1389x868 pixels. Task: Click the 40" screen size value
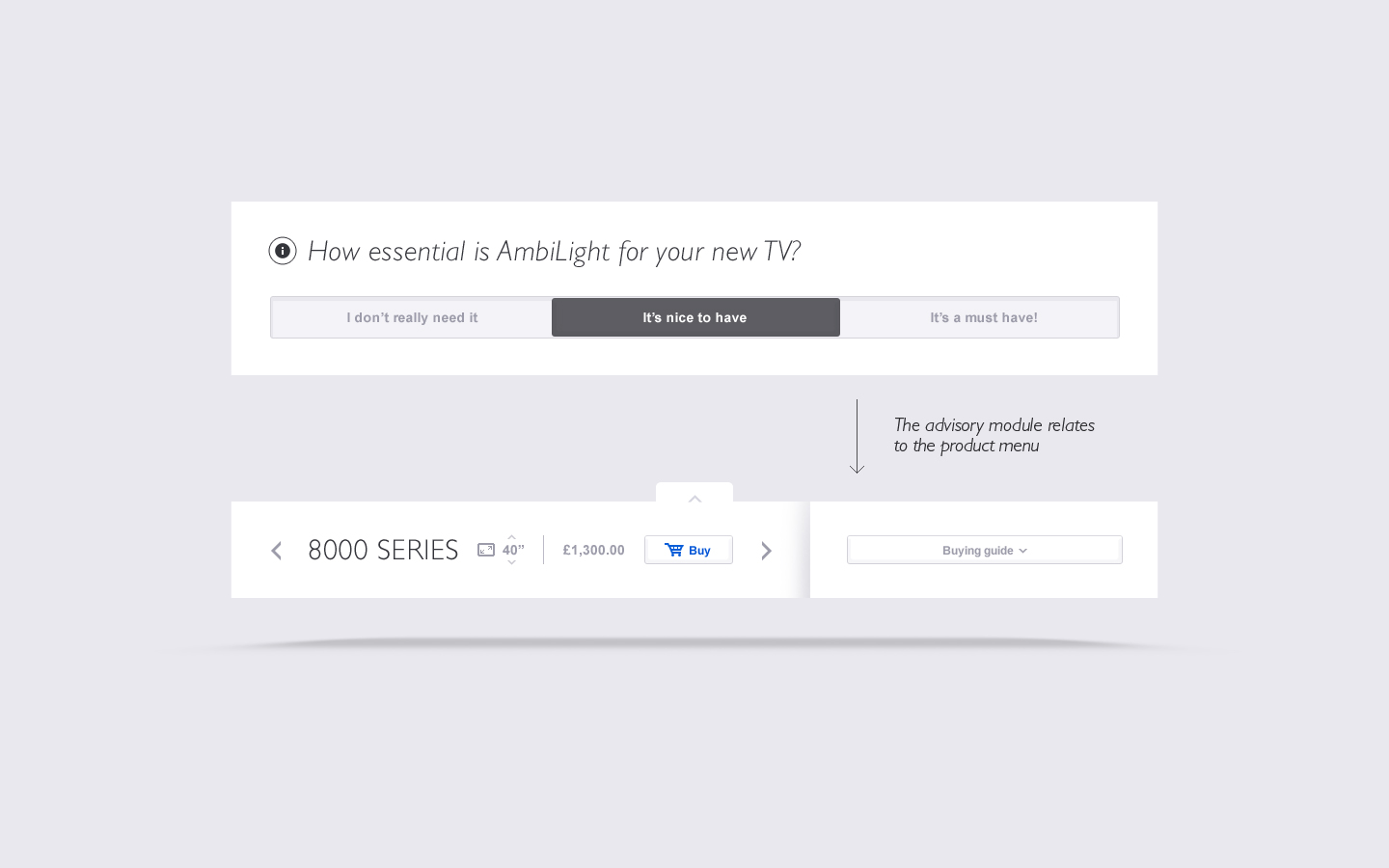513,550
